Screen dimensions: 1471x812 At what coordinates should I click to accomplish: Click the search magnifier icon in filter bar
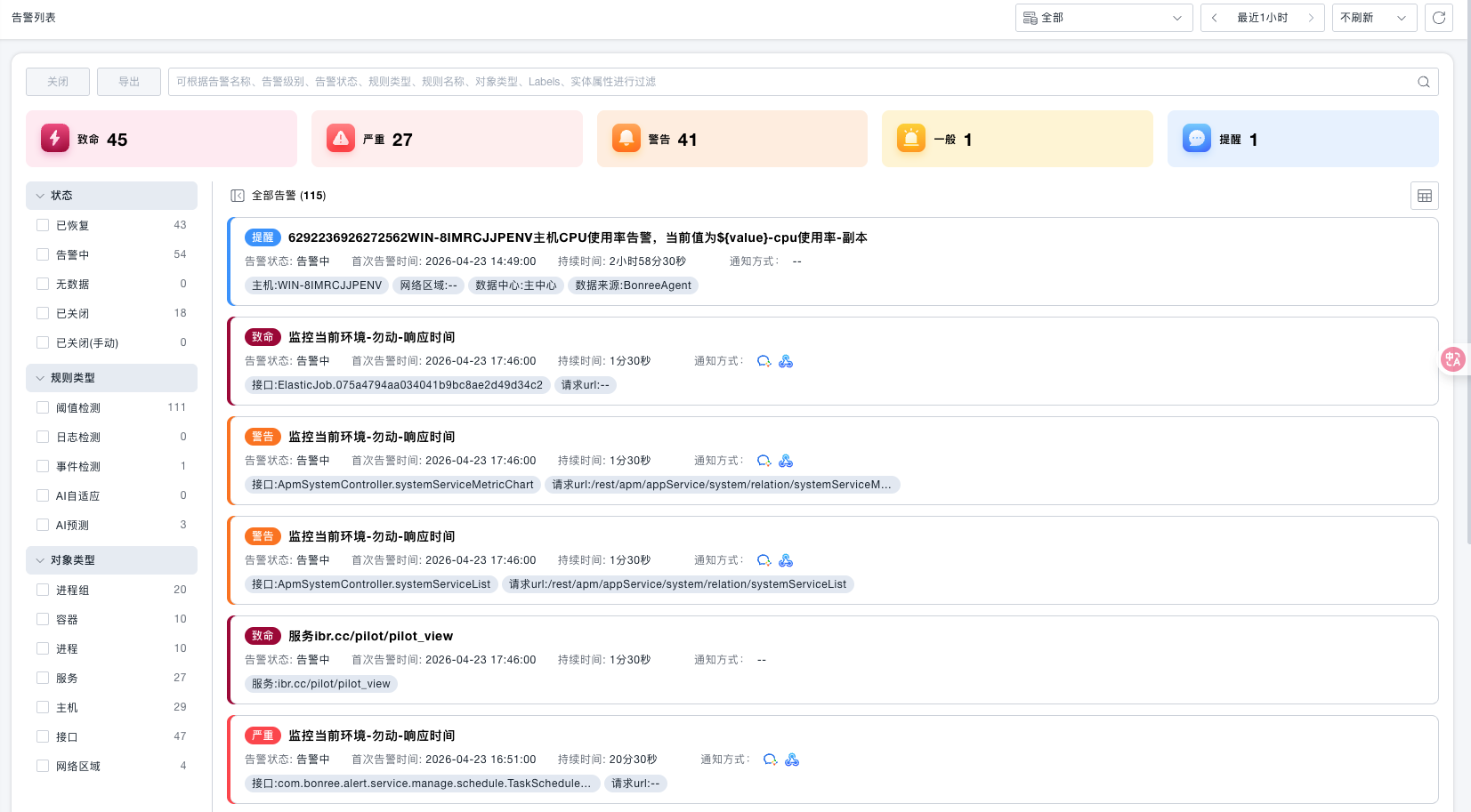1424,82
